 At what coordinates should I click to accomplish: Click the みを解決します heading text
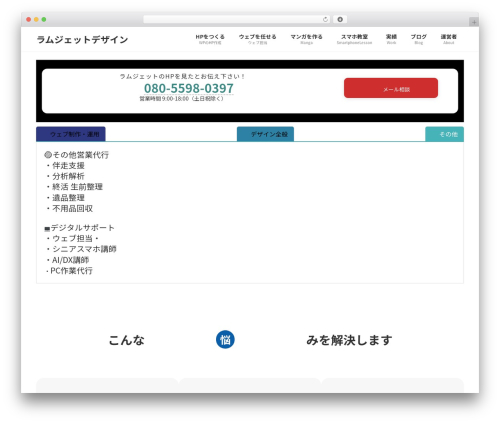click(x=349, y=340)
